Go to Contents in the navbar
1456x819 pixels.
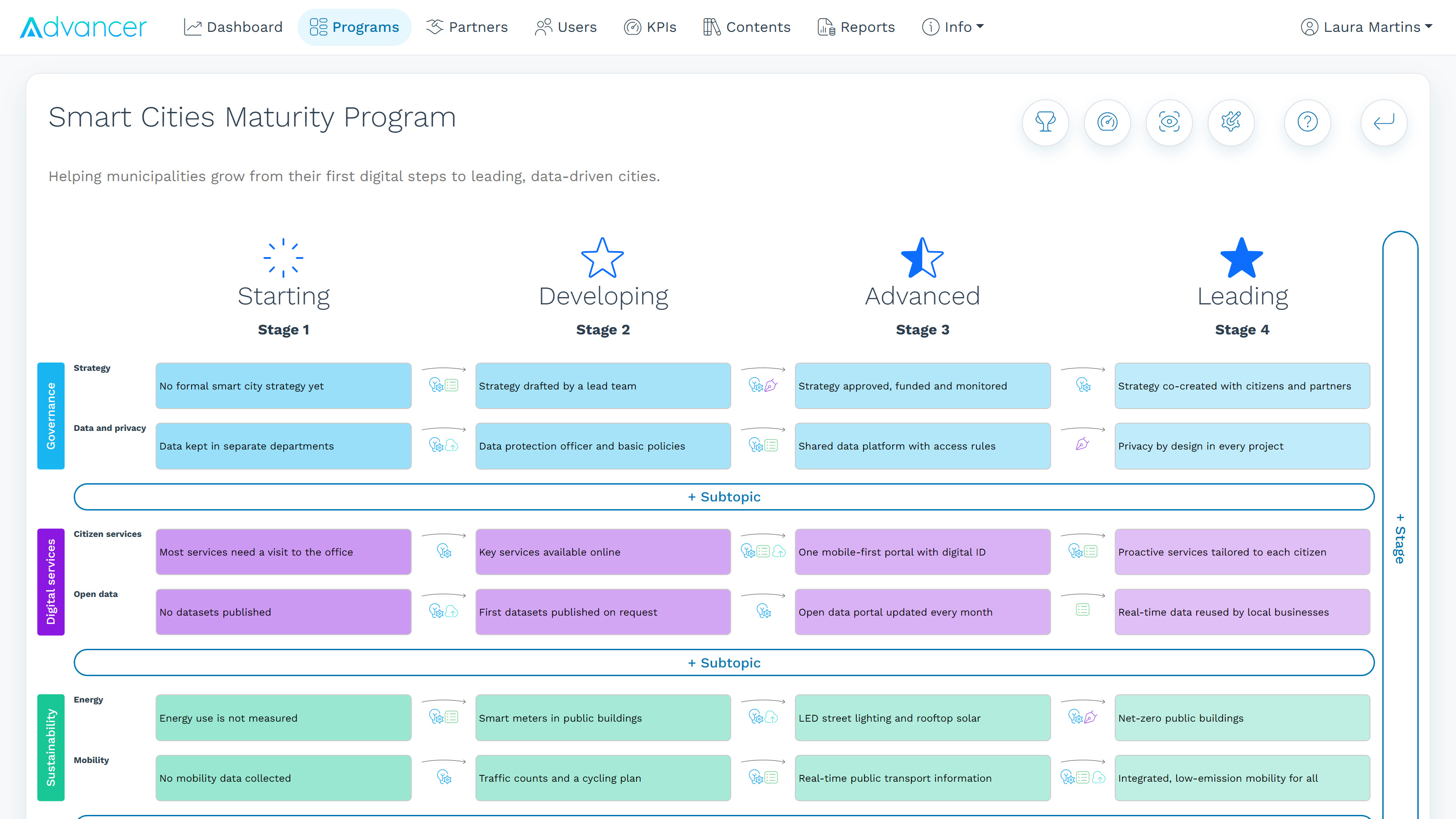point(747,27)
